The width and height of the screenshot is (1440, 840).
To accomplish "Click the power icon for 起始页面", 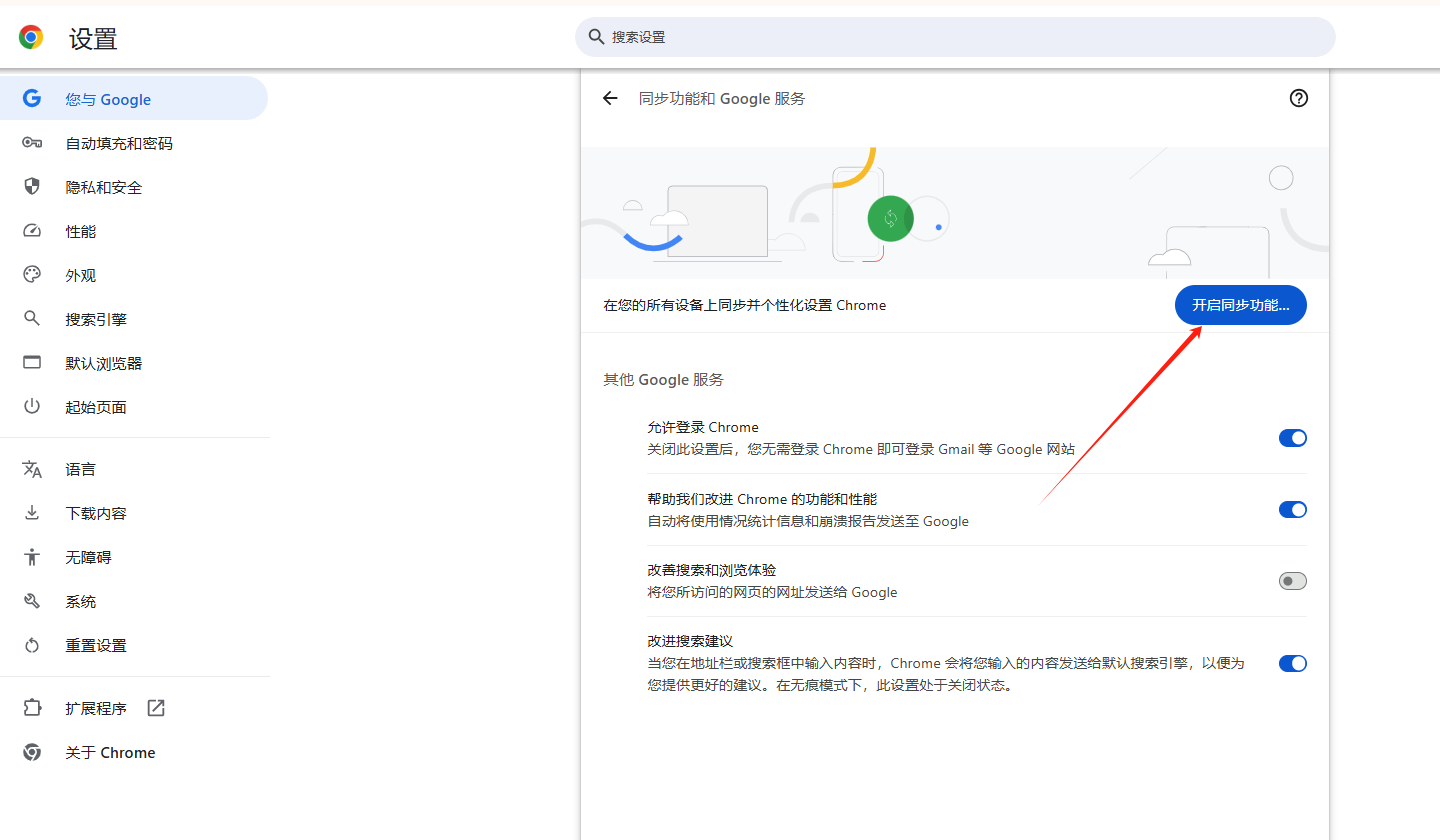I will [x=32, y=407].
